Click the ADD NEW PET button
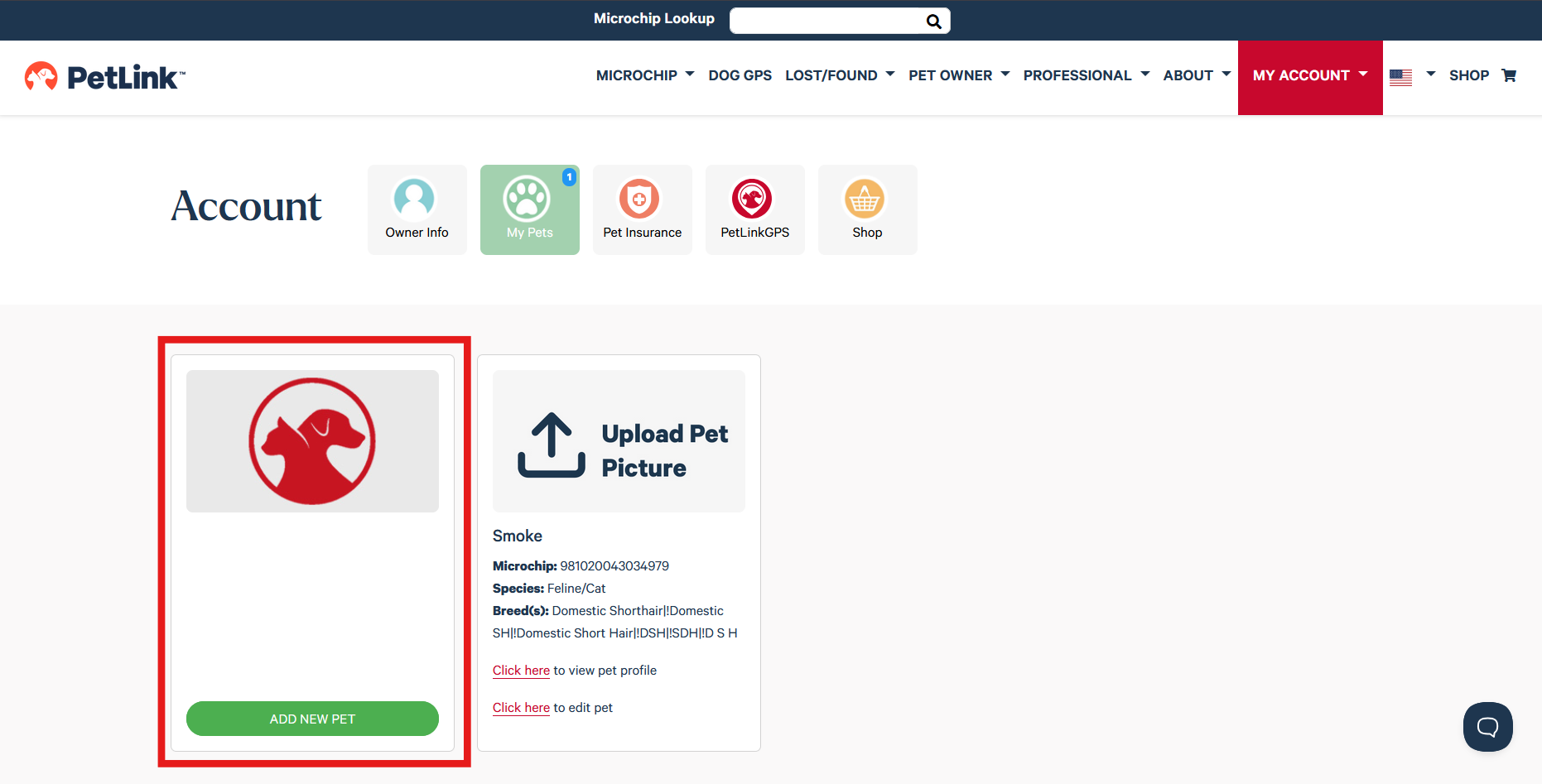The image size is (1542, 784). tap(312, 719)
